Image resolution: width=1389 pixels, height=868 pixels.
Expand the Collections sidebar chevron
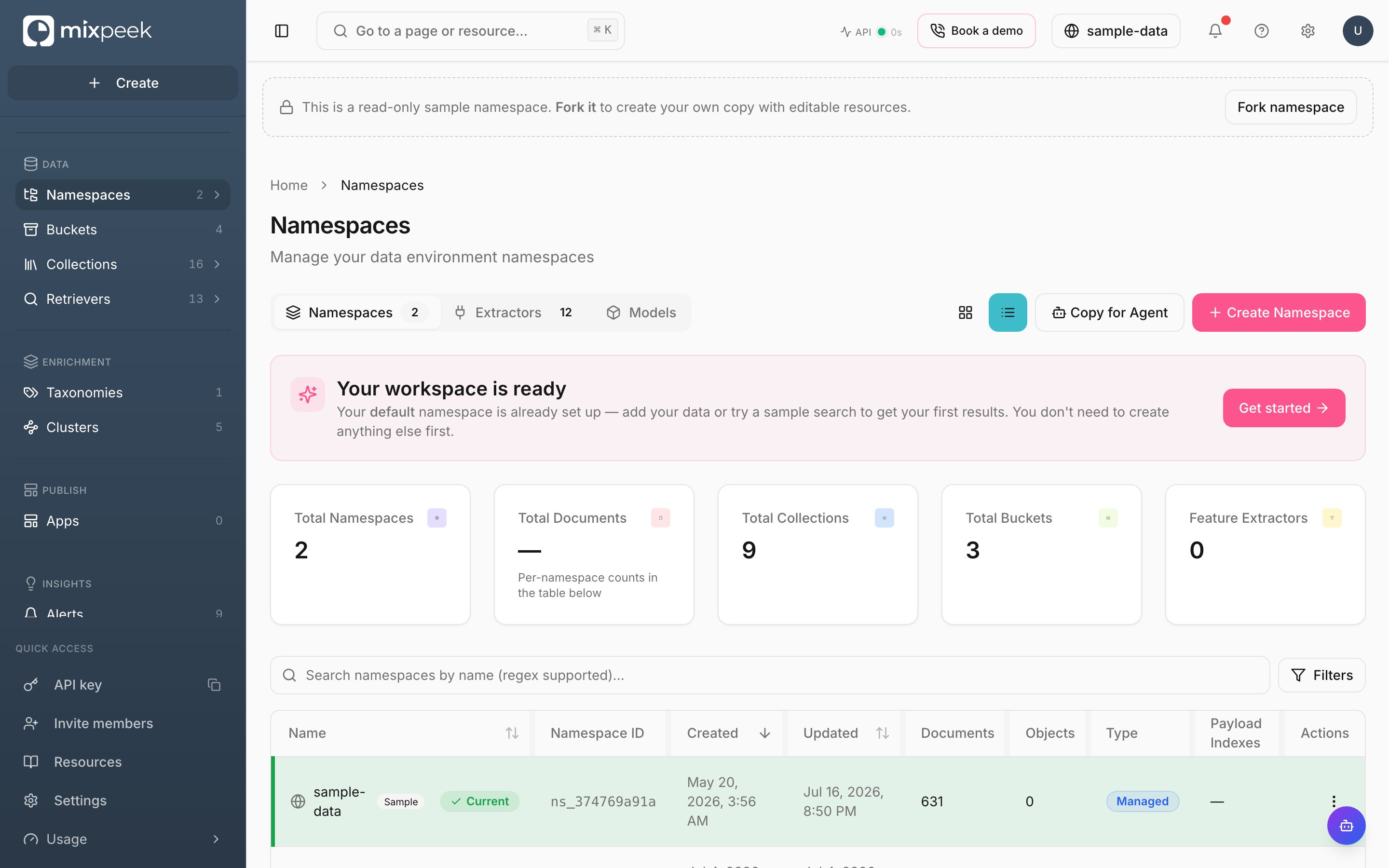click(x=217, y=264)
